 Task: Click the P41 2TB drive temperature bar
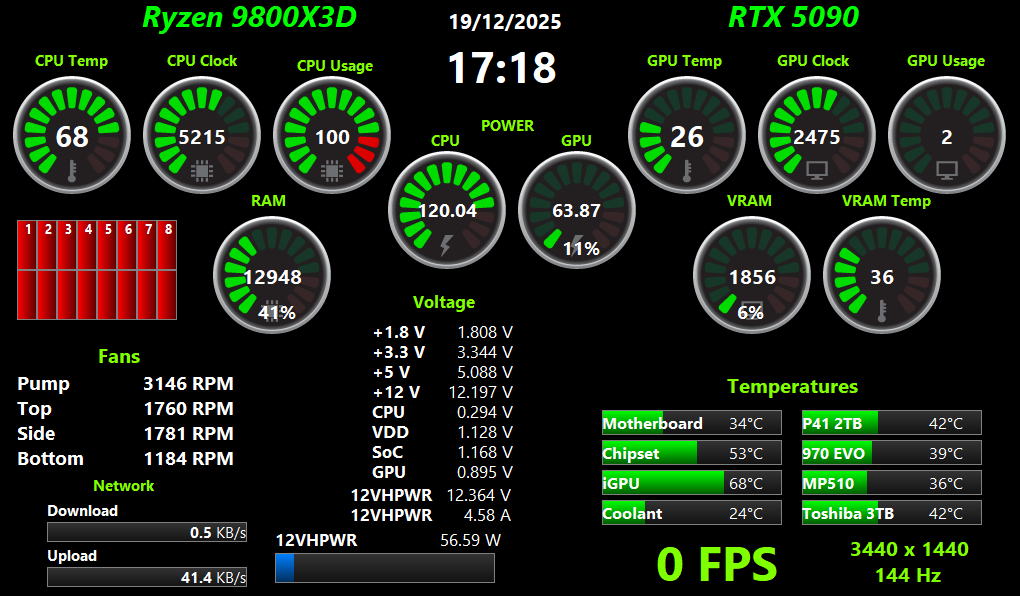click(x=891, y=423)
